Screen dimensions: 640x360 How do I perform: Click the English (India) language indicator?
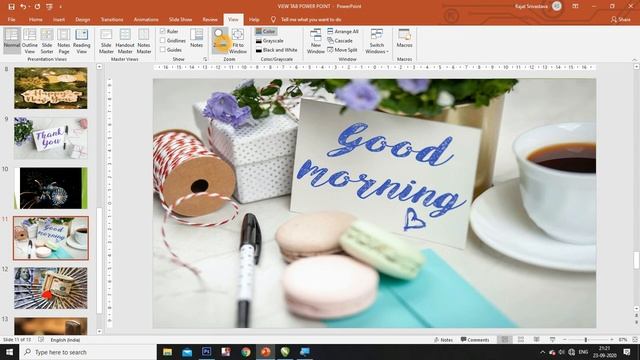[65, 340]
